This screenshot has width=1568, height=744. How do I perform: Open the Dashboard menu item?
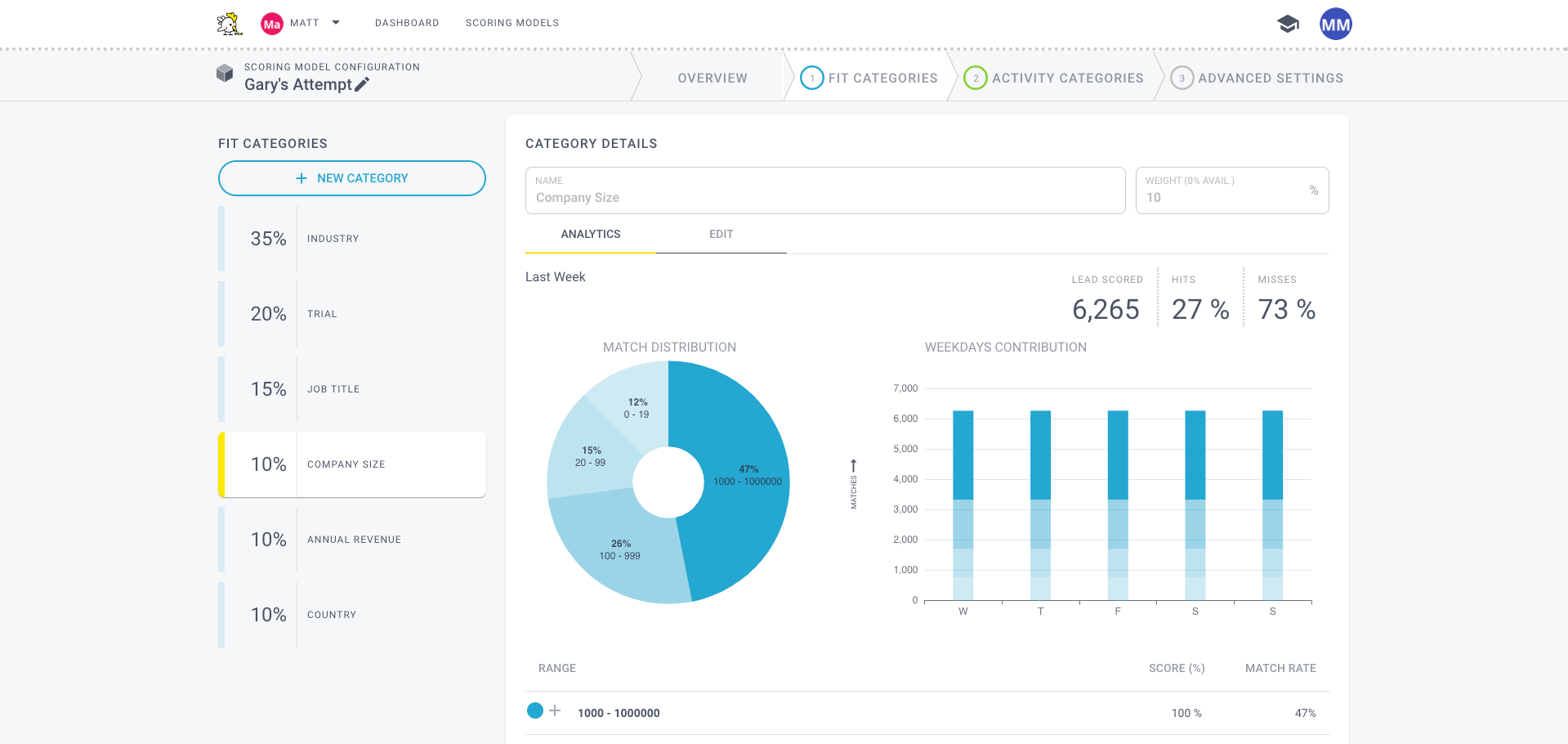[x=407, y=23]
